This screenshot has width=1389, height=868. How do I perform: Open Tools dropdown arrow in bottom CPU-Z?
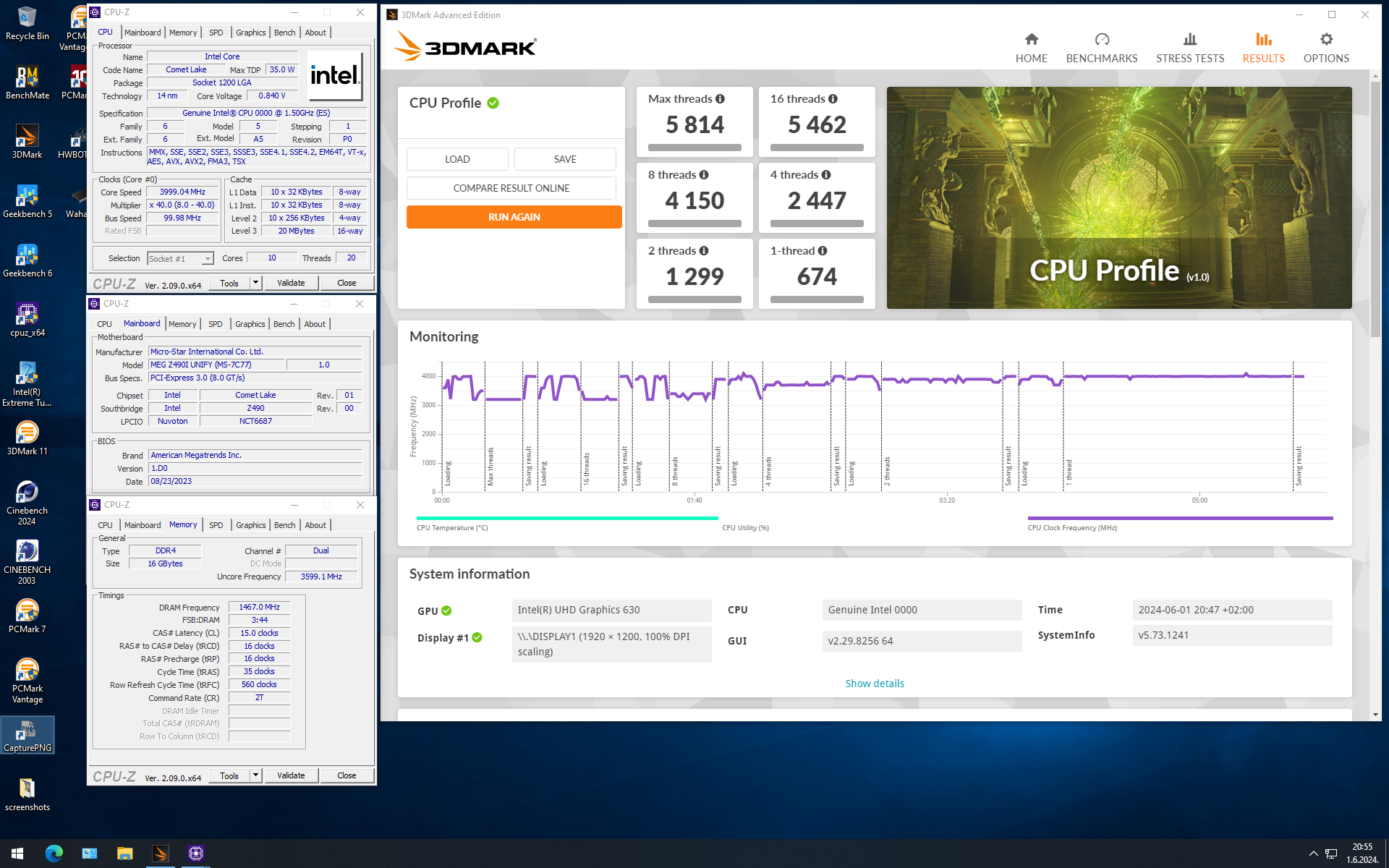click(x=255, y=775)
